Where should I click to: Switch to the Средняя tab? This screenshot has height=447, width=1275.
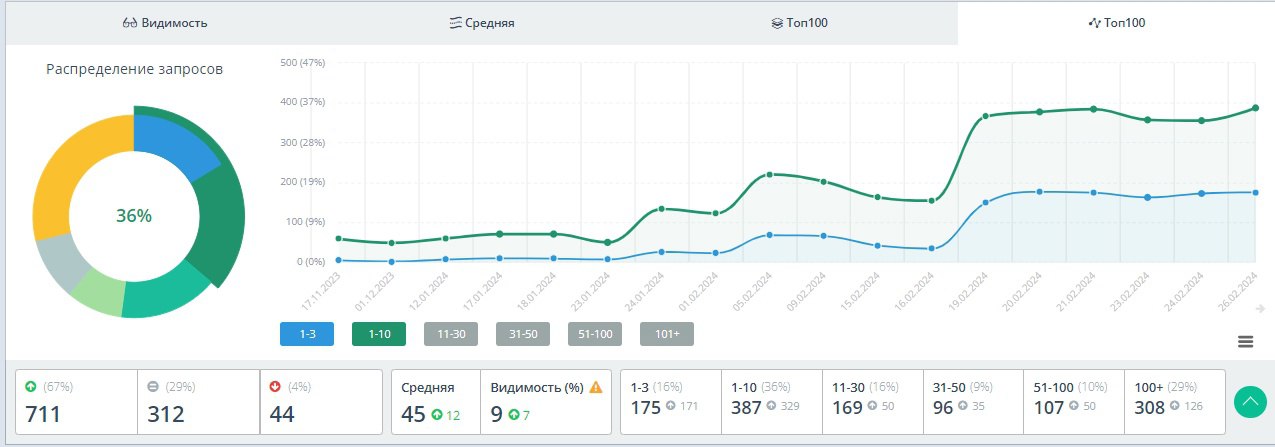(482, 22)
